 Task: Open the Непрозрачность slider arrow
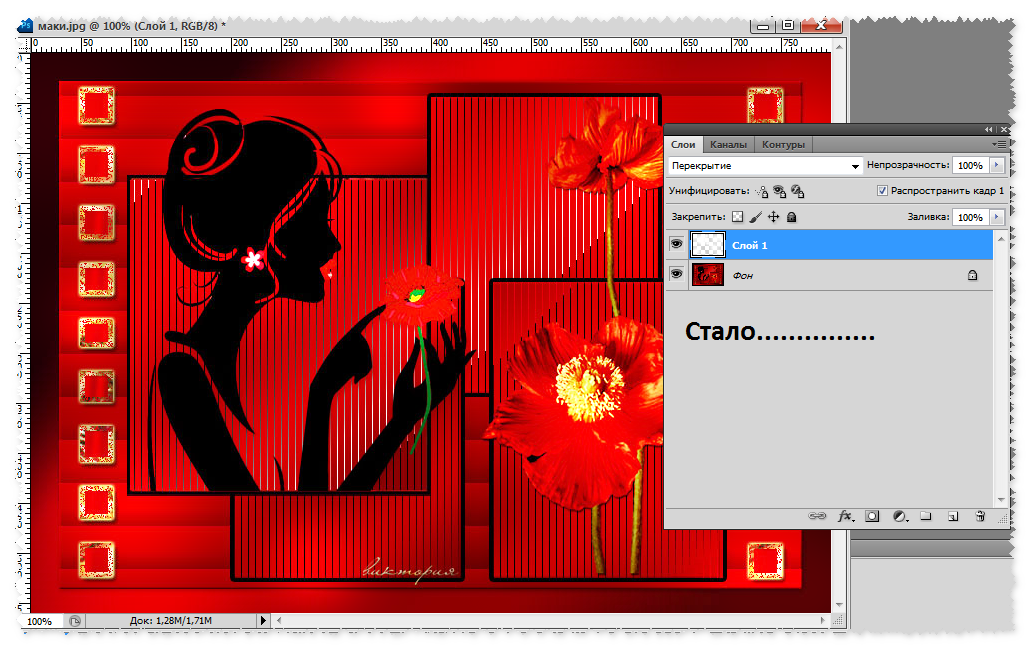click(998, 165)
